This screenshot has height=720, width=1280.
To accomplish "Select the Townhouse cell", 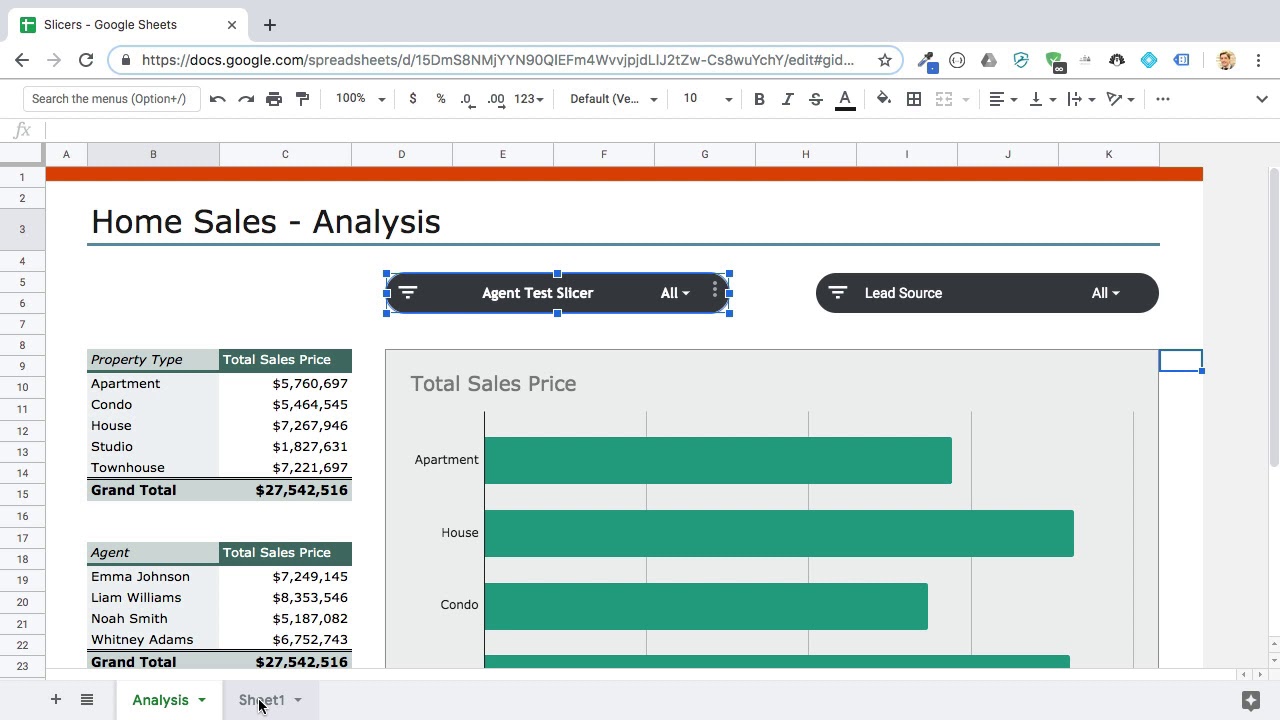I will pyautogui.click(x=153, y=468).
